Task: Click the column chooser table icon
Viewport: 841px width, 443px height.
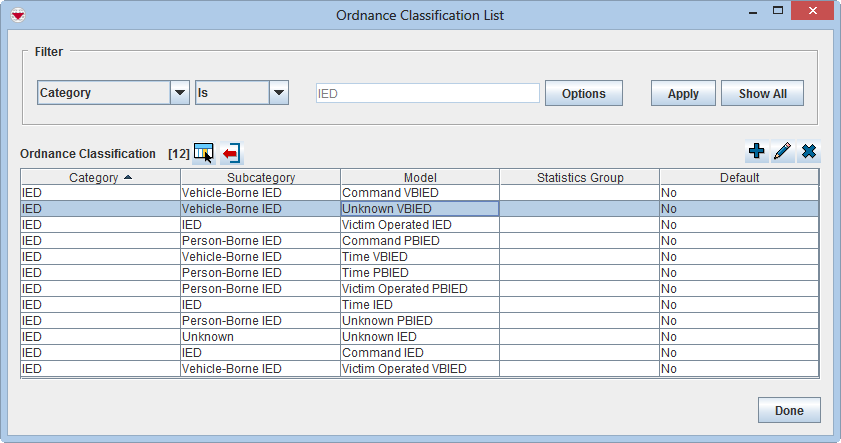Action: [203, 152]
